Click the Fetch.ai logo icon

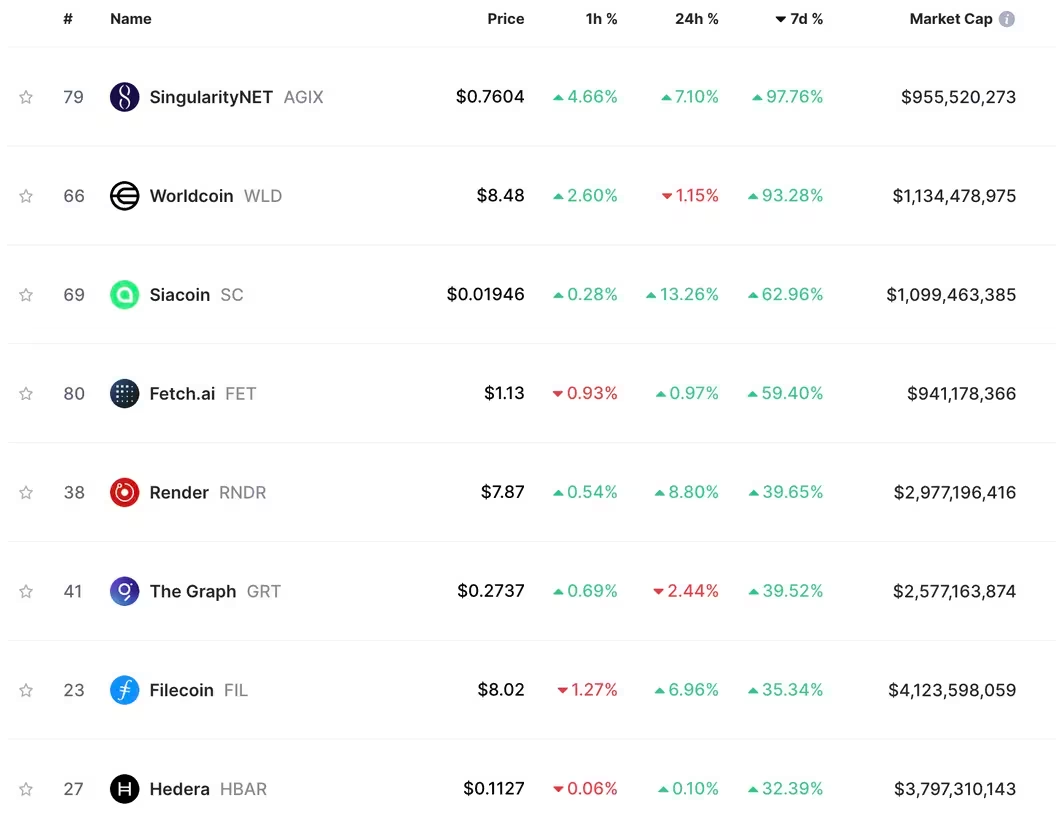pos(124,393)
